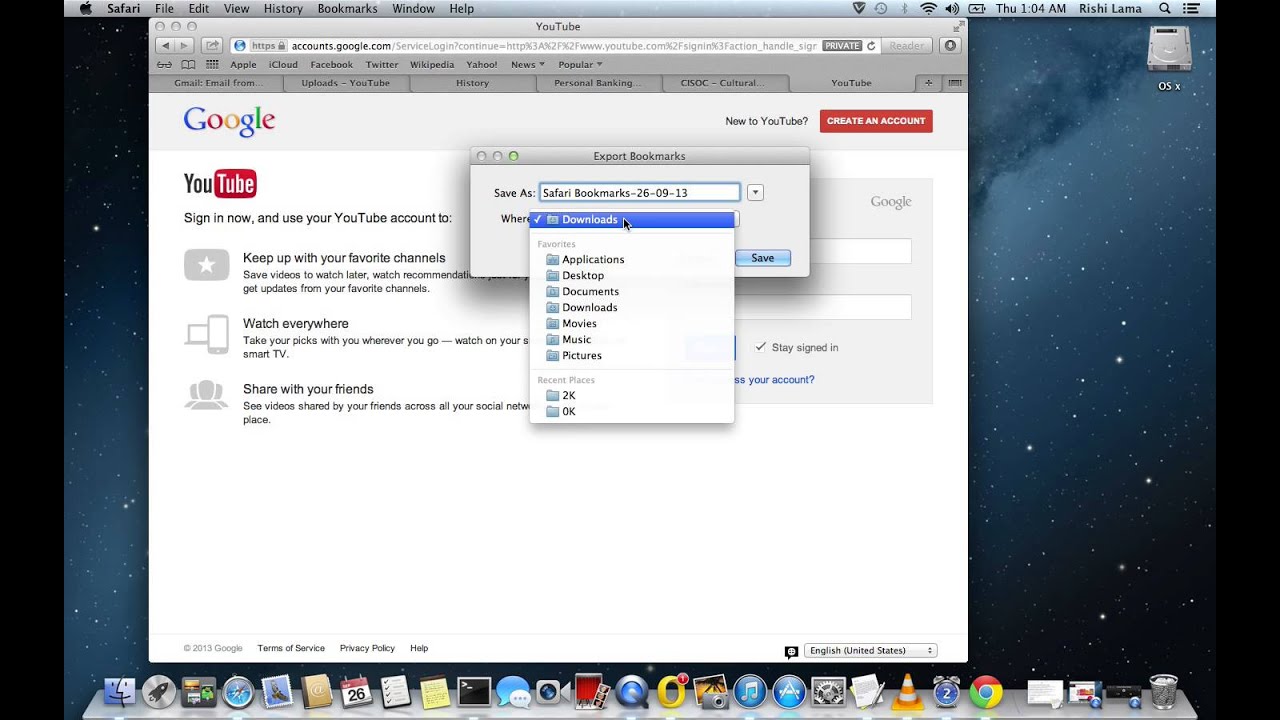The image size is (1280, 720).
Task: Open yellow Notes pad in Dock
Action: [x=435, y=692]
